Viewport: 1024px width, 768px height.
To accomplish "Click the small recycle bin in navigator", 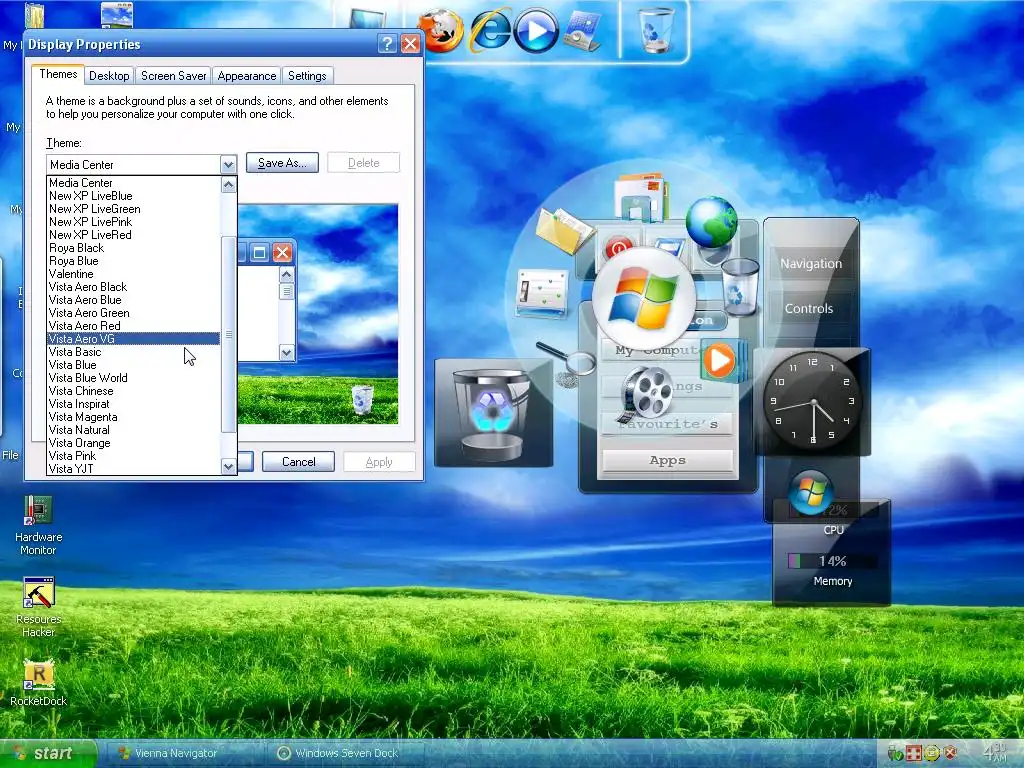I will [740, 286].
